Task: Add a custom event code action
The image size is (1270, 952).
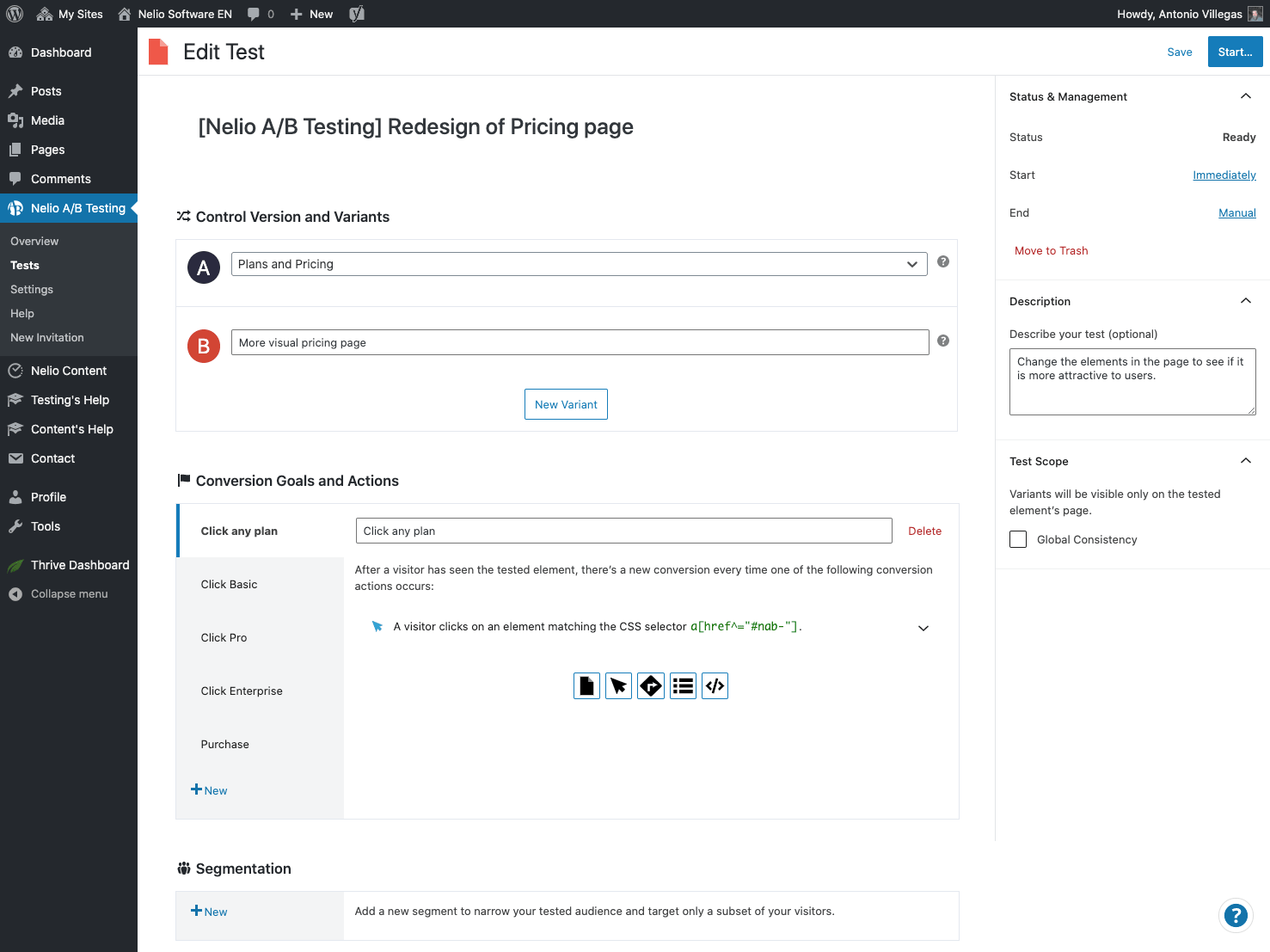Action: pos(715,686)
